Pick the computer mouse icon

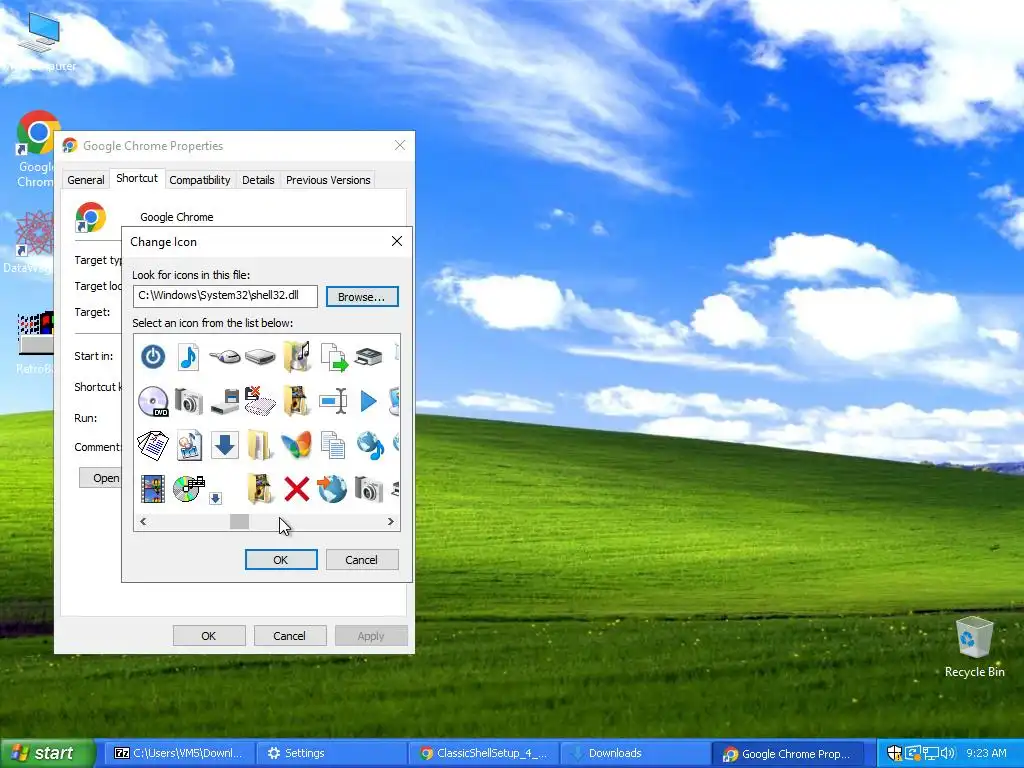click(x=225, y=357)
